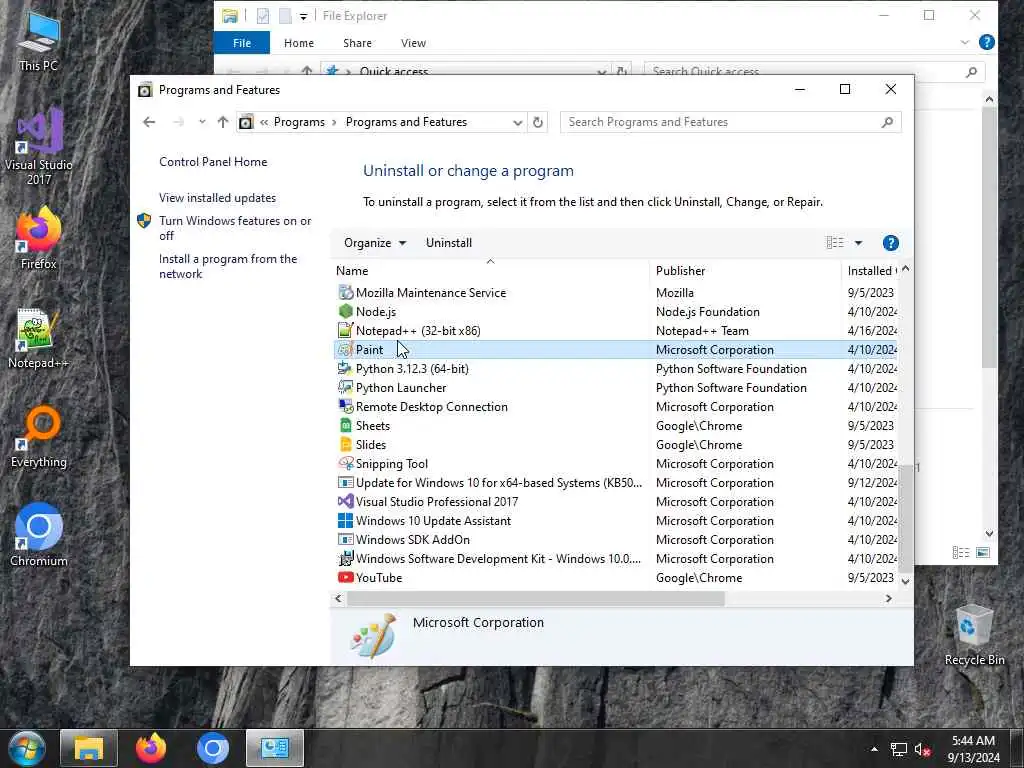
Task: Open the File tab in File Explorer
Action: (242, 43)
